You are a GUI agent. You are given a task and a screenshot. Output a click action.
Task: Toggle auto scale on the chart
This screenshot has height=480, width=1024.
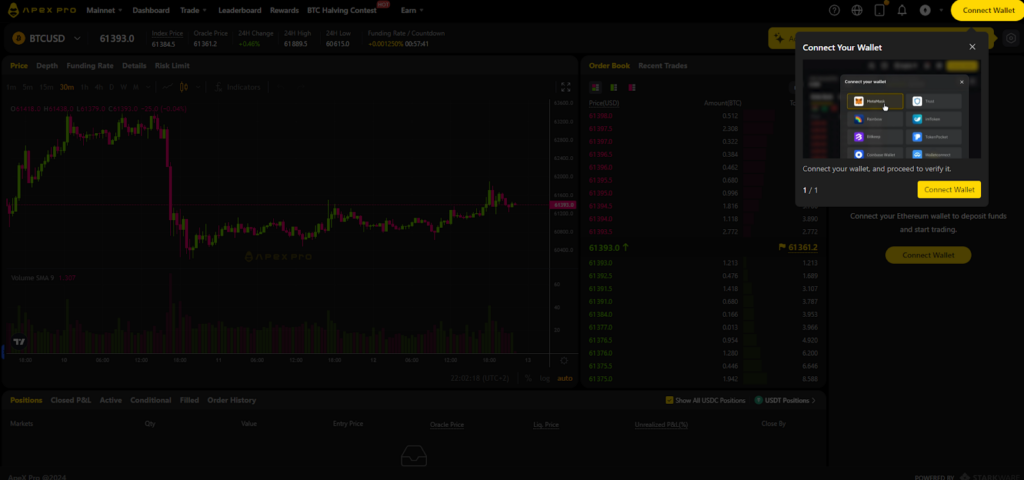[564, 378]
